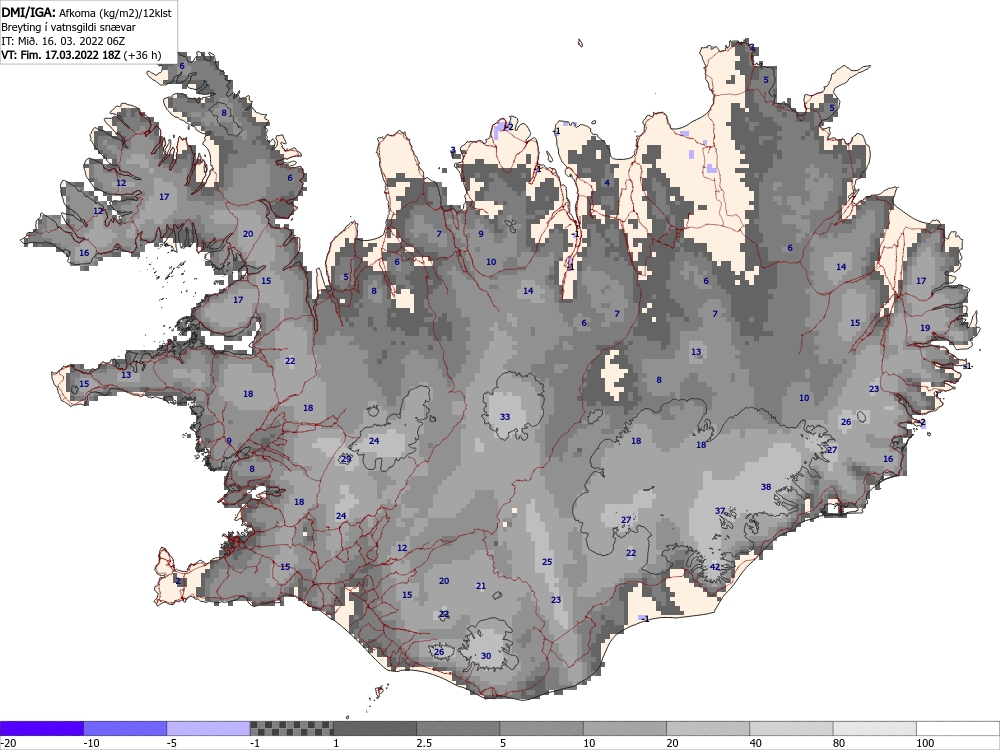Click the light lavender -5 to -1 legend swatch
Screen dimensions: 1000x750
209,728
